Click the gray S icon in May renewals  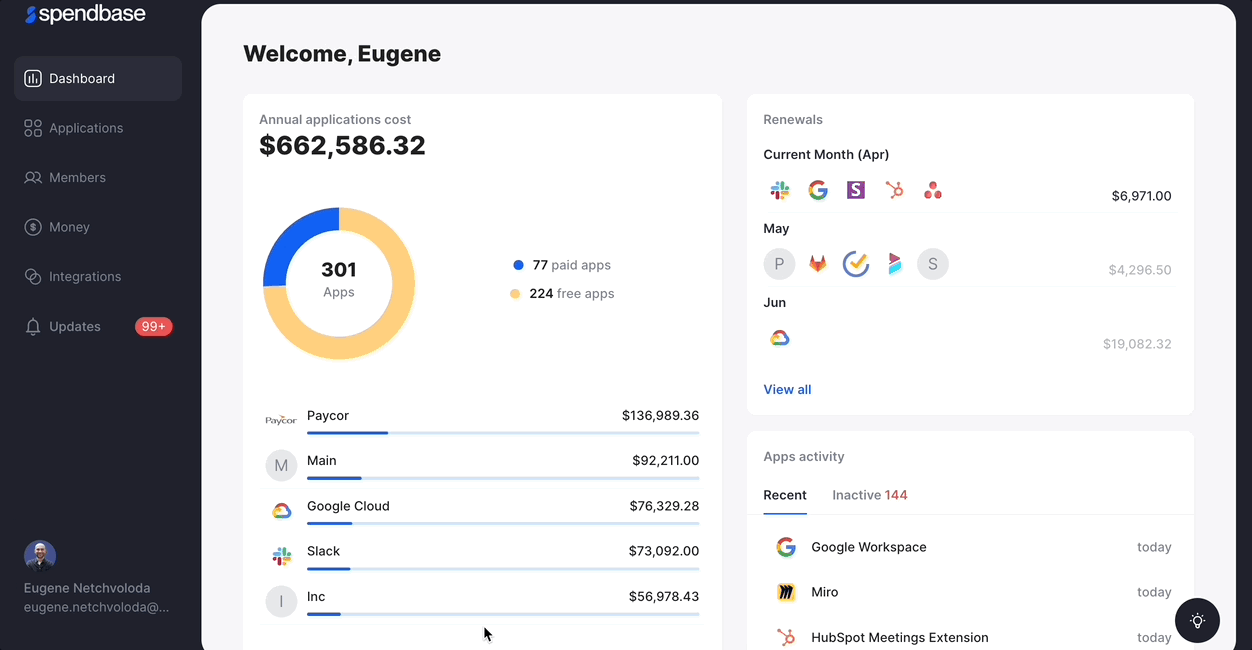(x=933, y=264)
